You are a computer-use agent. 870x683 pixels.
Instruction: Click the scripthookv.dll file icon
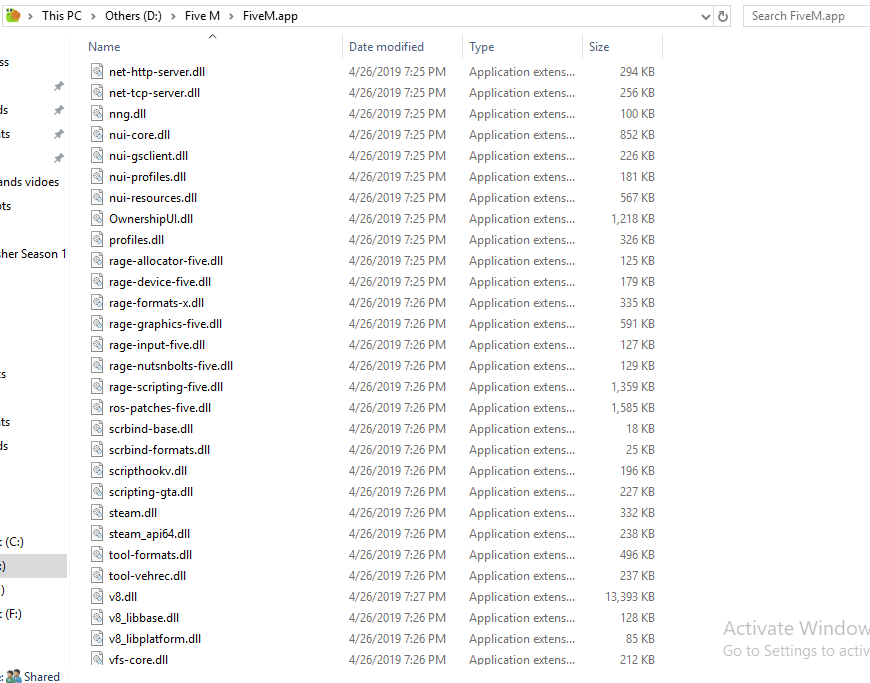tap(97, 470)
